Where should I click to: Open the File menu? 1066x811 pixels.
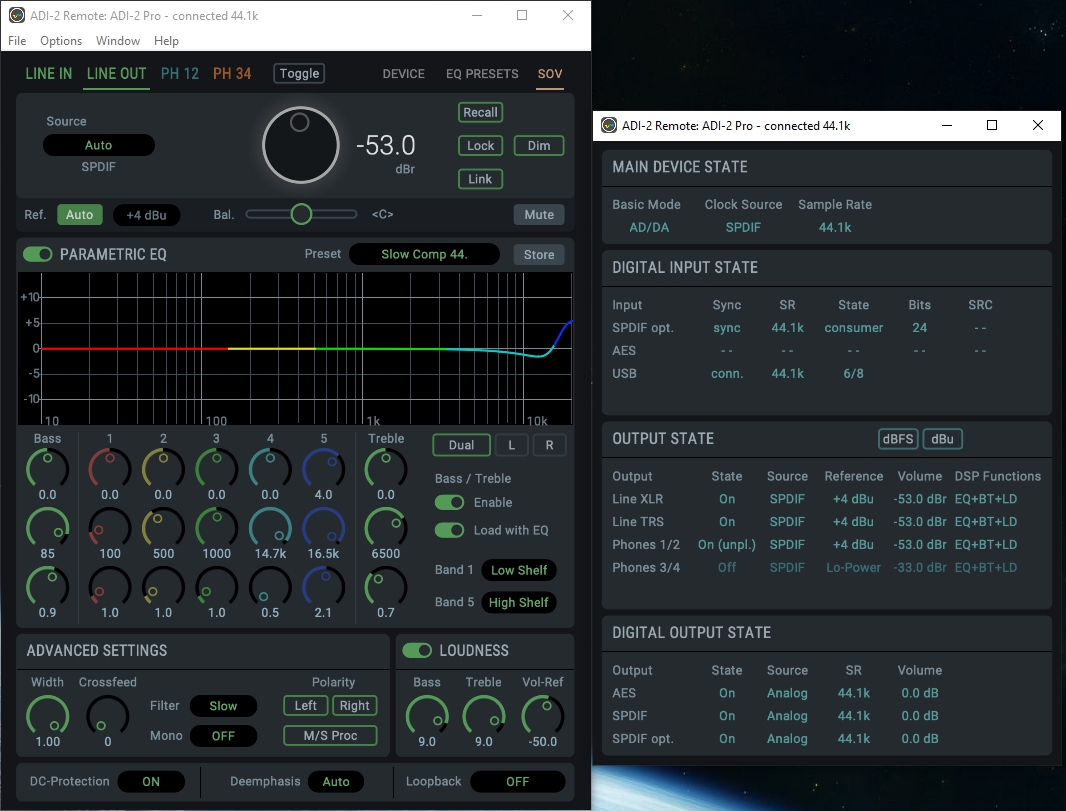17,41
